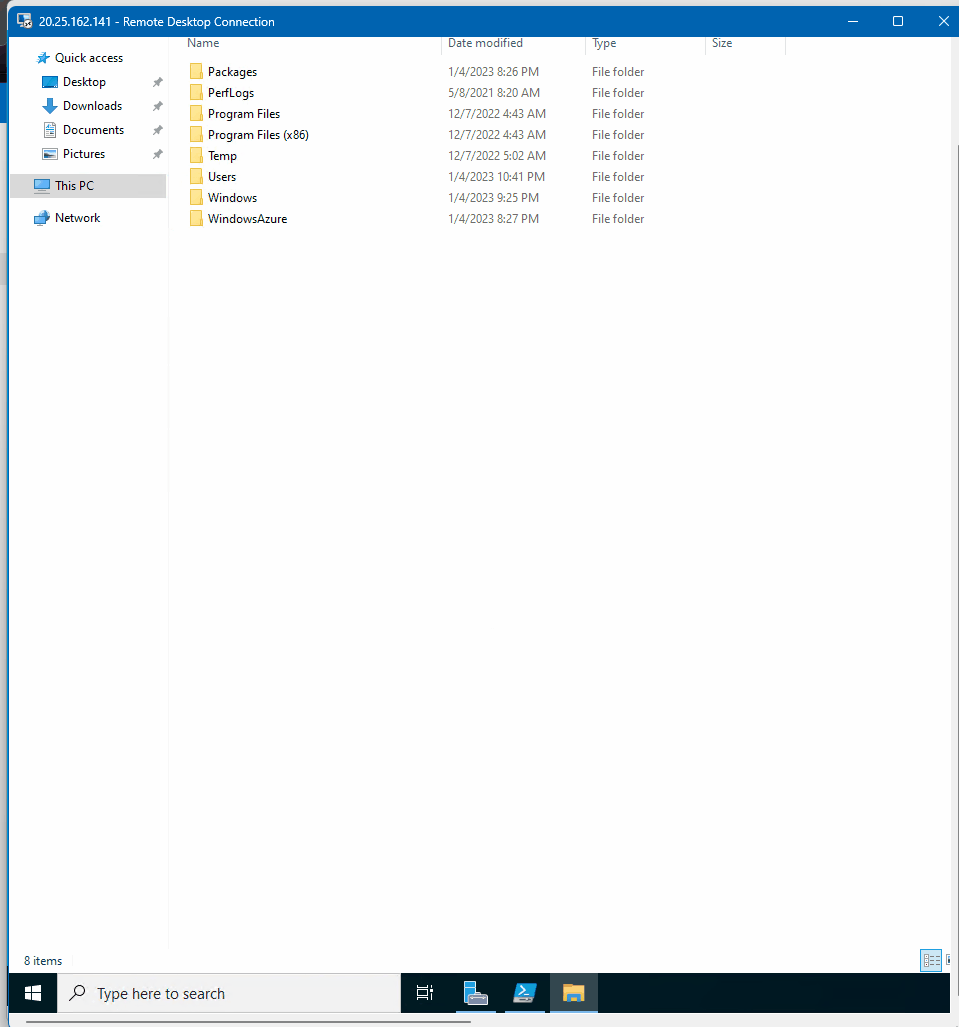Click the Network icon in sidebar
The height and width of the screenshot is (1027, 959).
(x=42, y=218)
